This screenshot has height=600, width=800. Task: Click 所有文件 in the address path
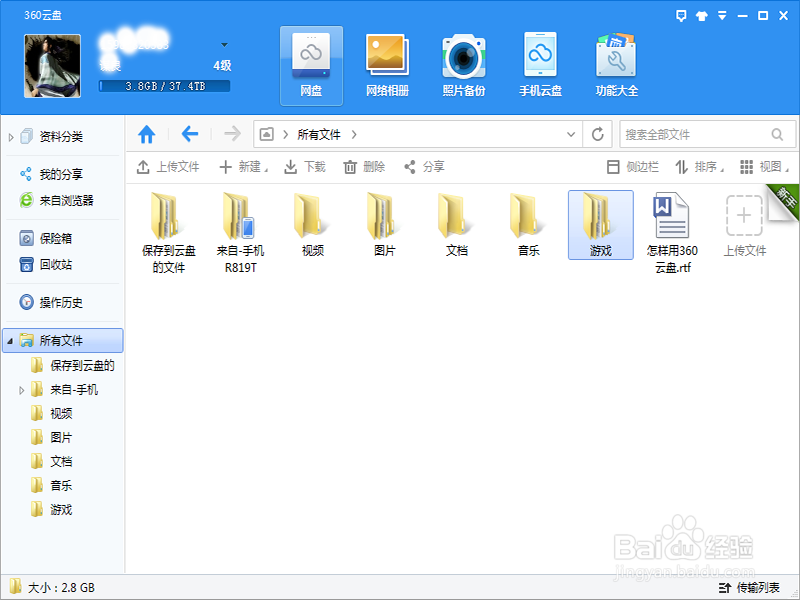click(x=319, y=135)
